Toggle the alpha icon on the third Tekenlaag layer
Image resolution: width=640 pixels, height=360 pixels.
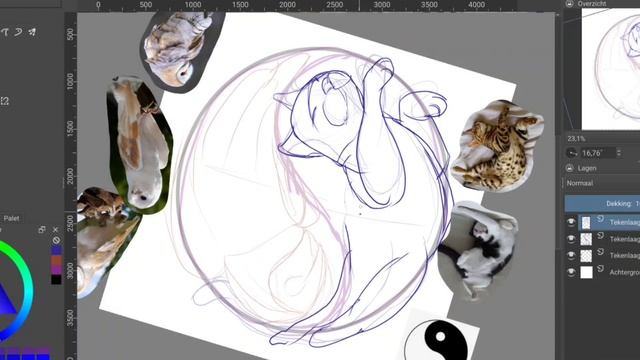point(600,252)
